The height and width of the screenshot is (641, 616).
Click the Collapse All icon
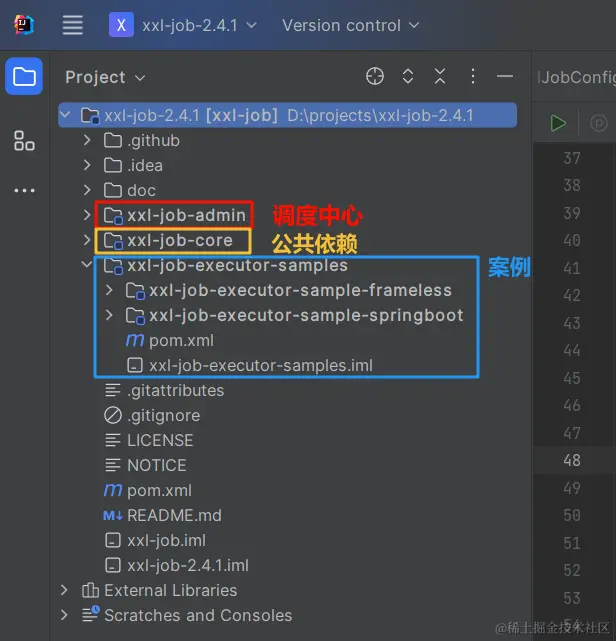coord(440,76)
